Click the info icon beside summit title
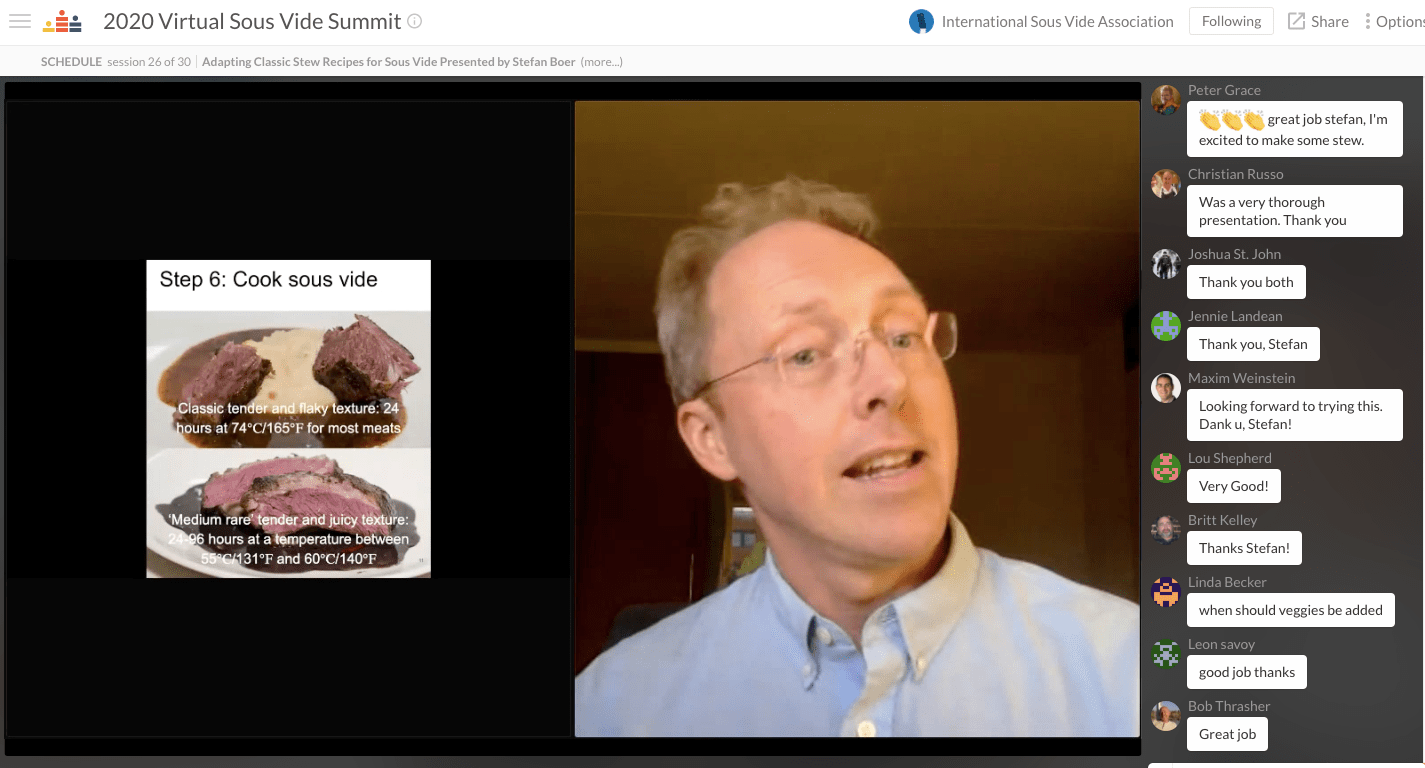Image resolution: width=1425 pixels, height=768 pixels. pos(415,21)
